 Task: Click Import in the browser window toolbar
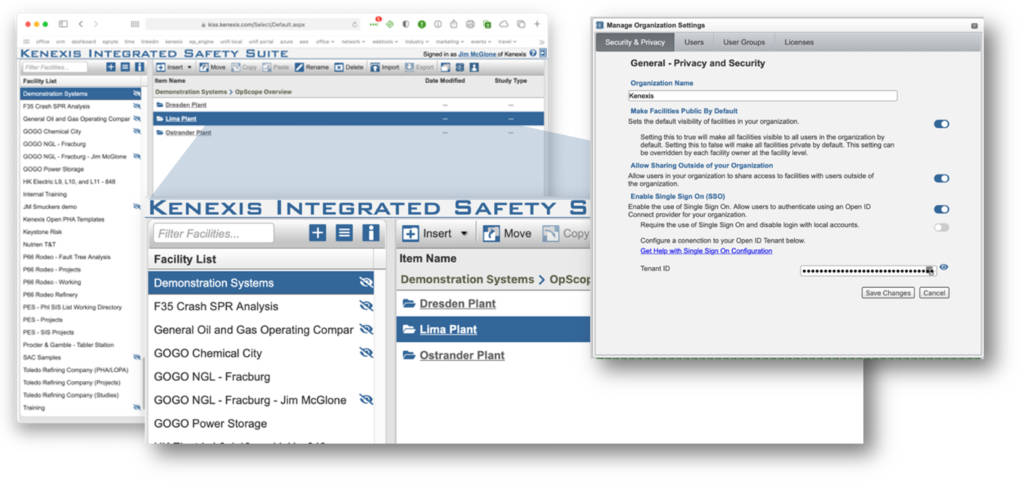385,67
